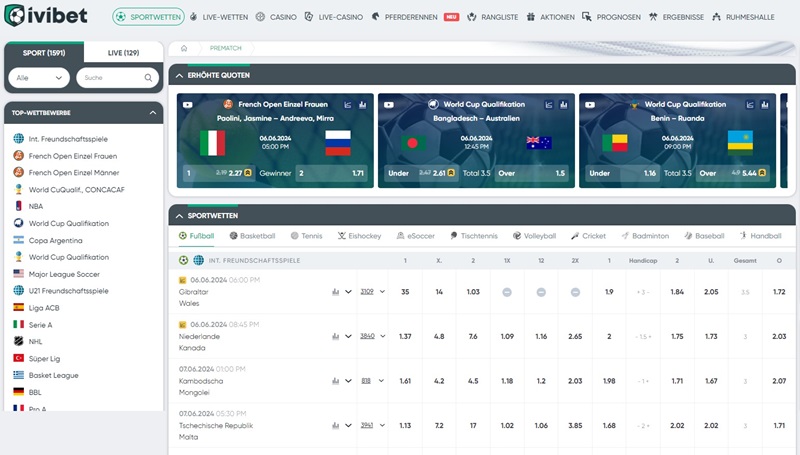
Task: Click the Major League Soccer flag icon
Action: pos(18,274)
